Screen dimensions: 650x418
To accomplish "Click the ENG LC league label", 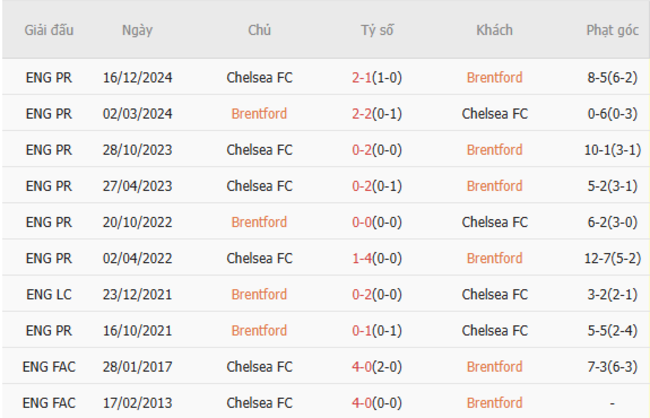I will 49,294.
